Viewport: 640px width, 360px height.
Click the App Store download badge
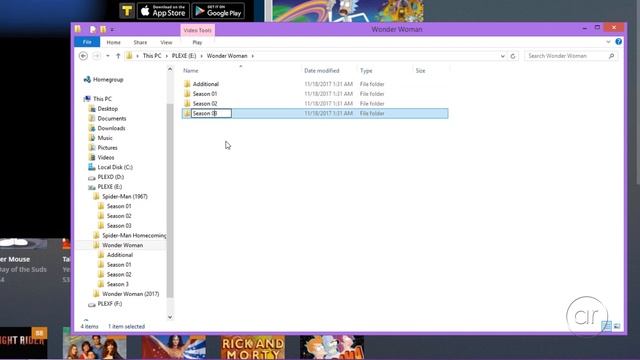tap(163, 11)
